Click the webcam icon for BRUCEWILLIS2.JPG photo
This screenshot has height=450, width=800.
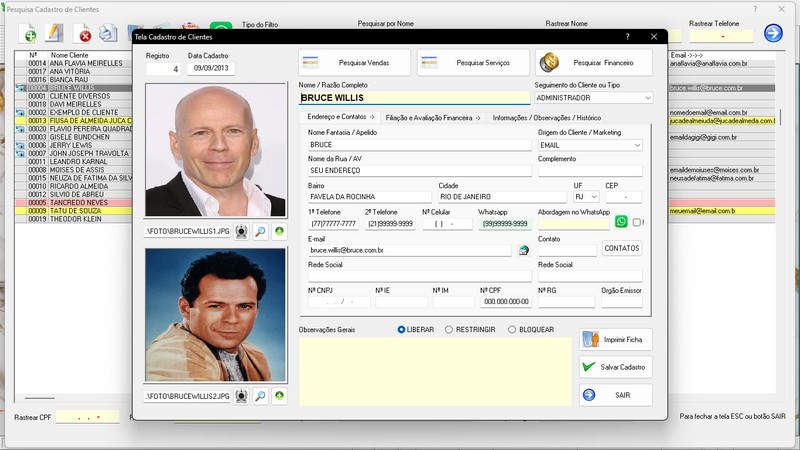tap(241, 397)
